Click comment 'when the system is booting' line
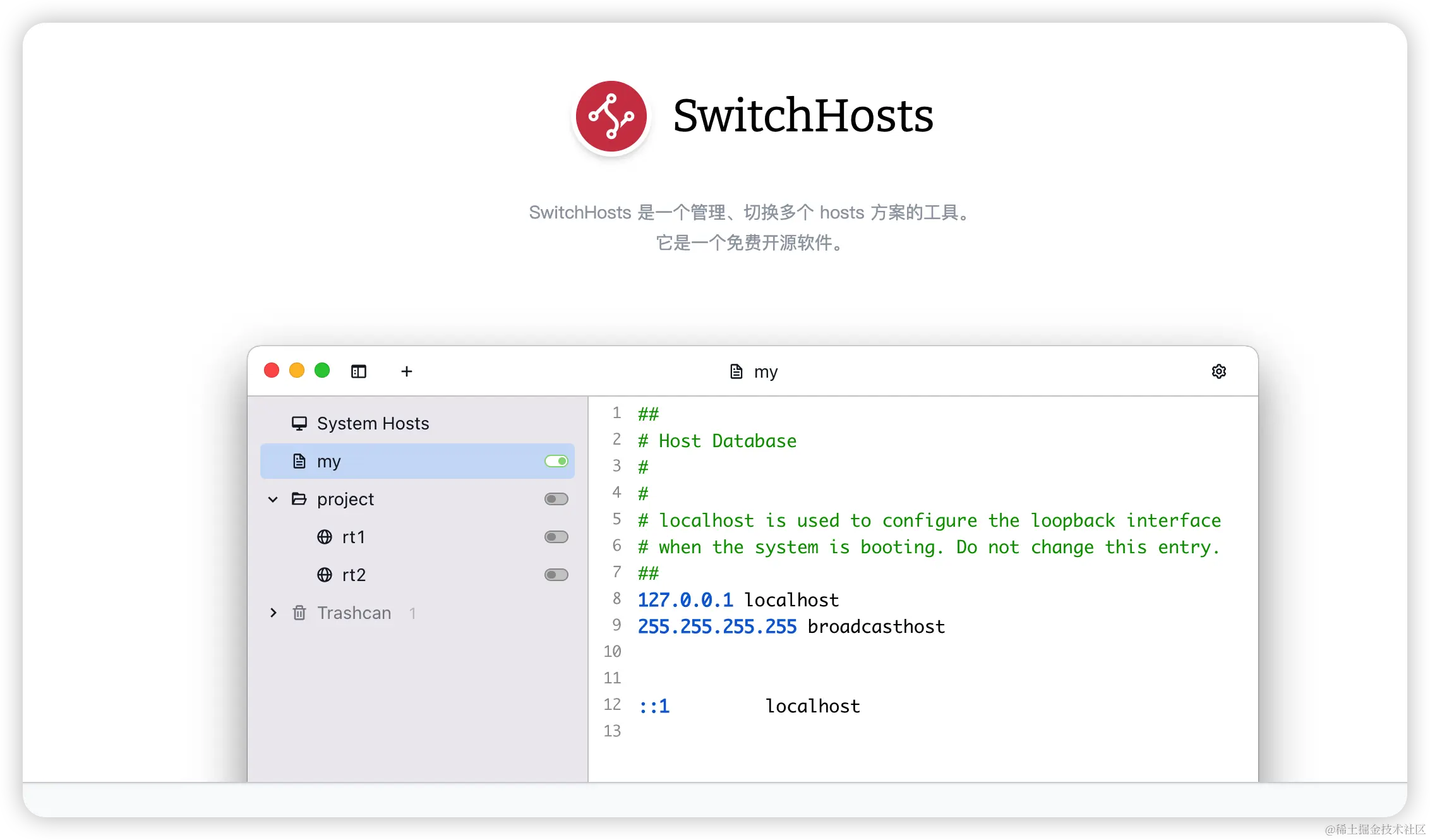 click(x=929, y=547)
